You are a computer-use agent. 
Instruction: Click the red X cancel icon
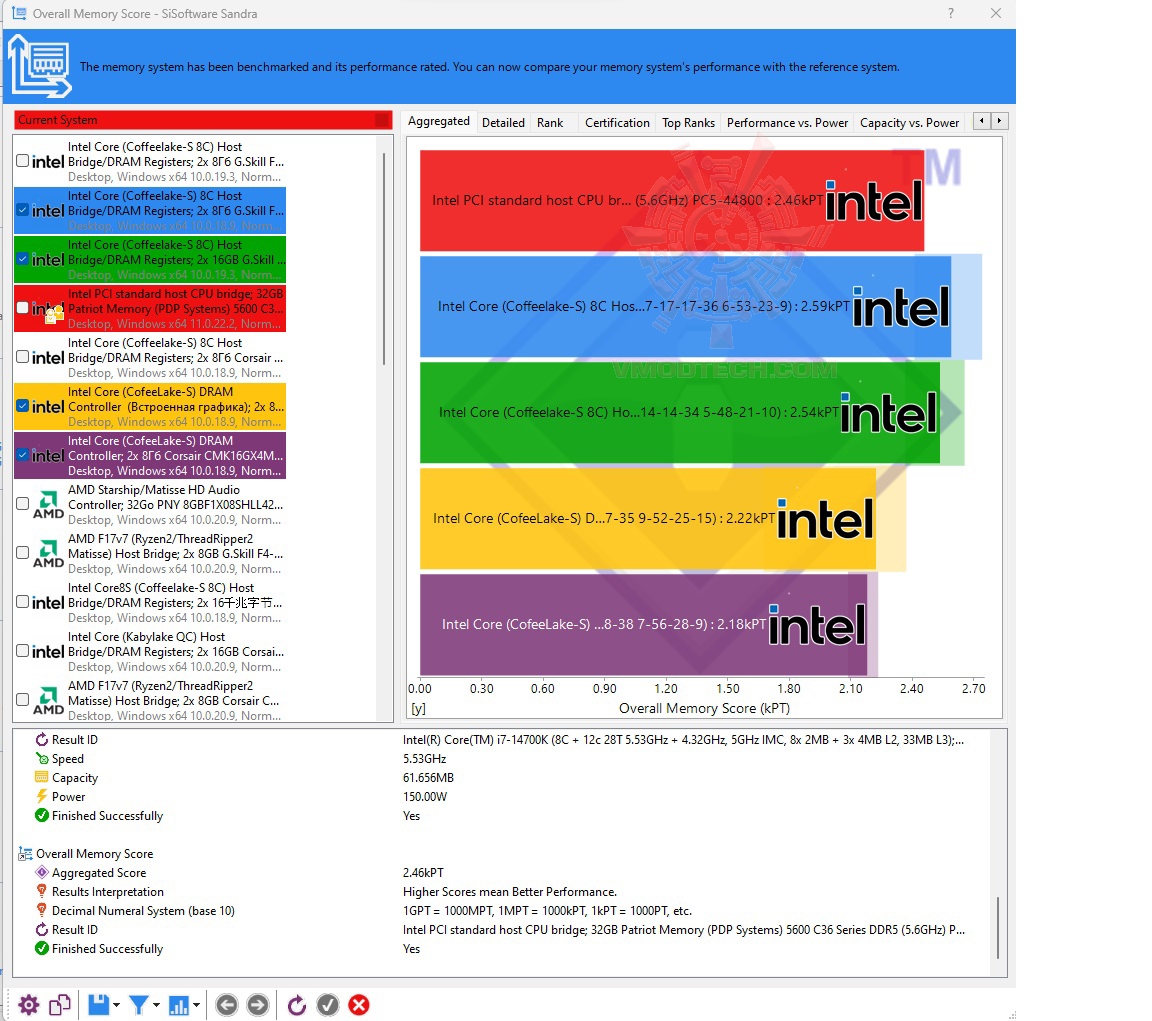pos(359,1005)
